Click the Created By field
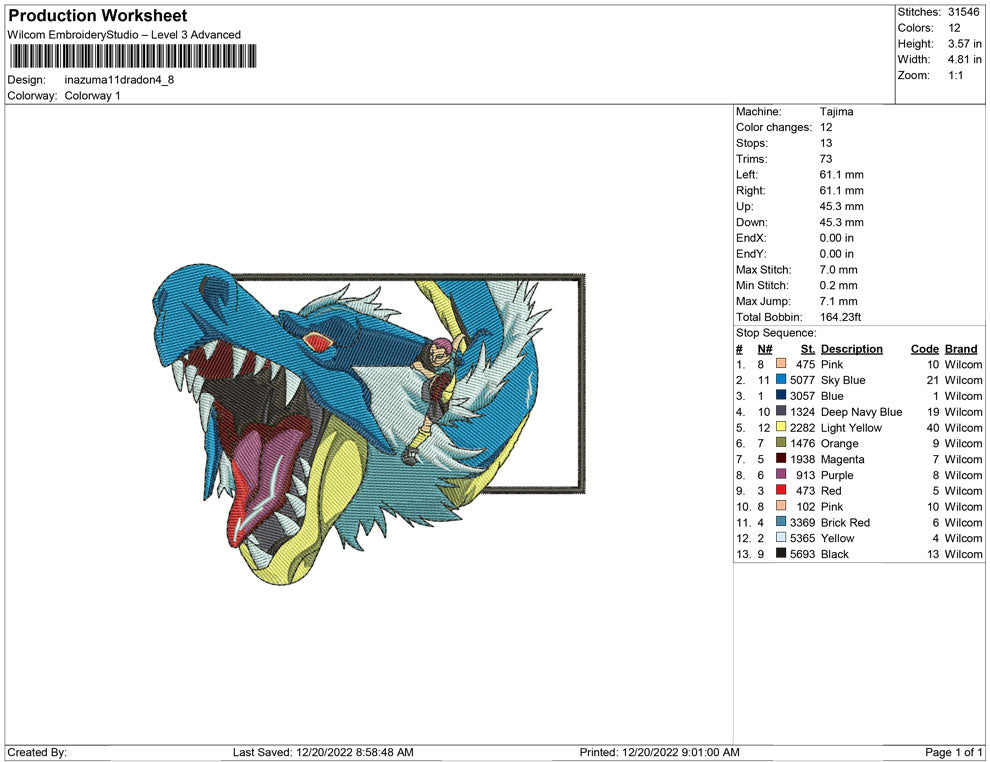Viewport: 990px width, 762px height. pos(37,752)
